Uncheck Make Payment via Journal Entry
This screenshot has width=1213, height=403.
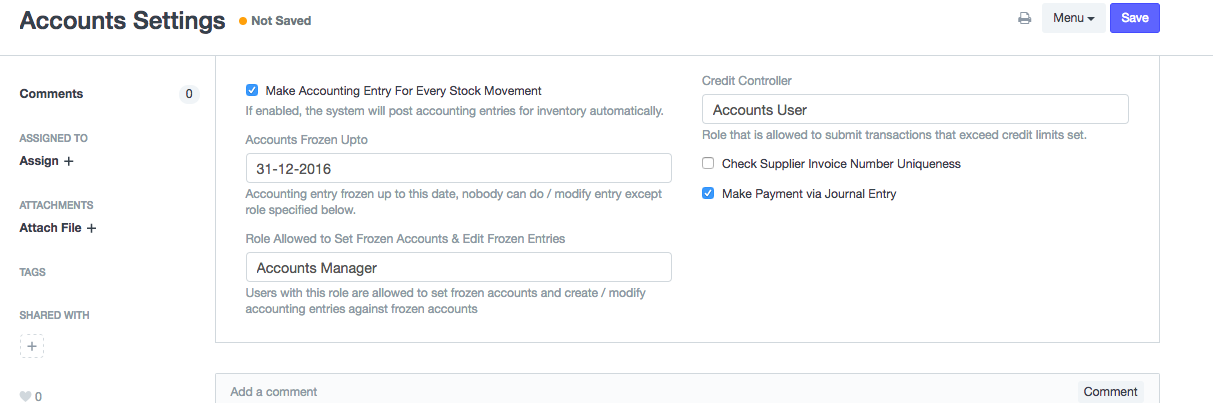[708, 194]
